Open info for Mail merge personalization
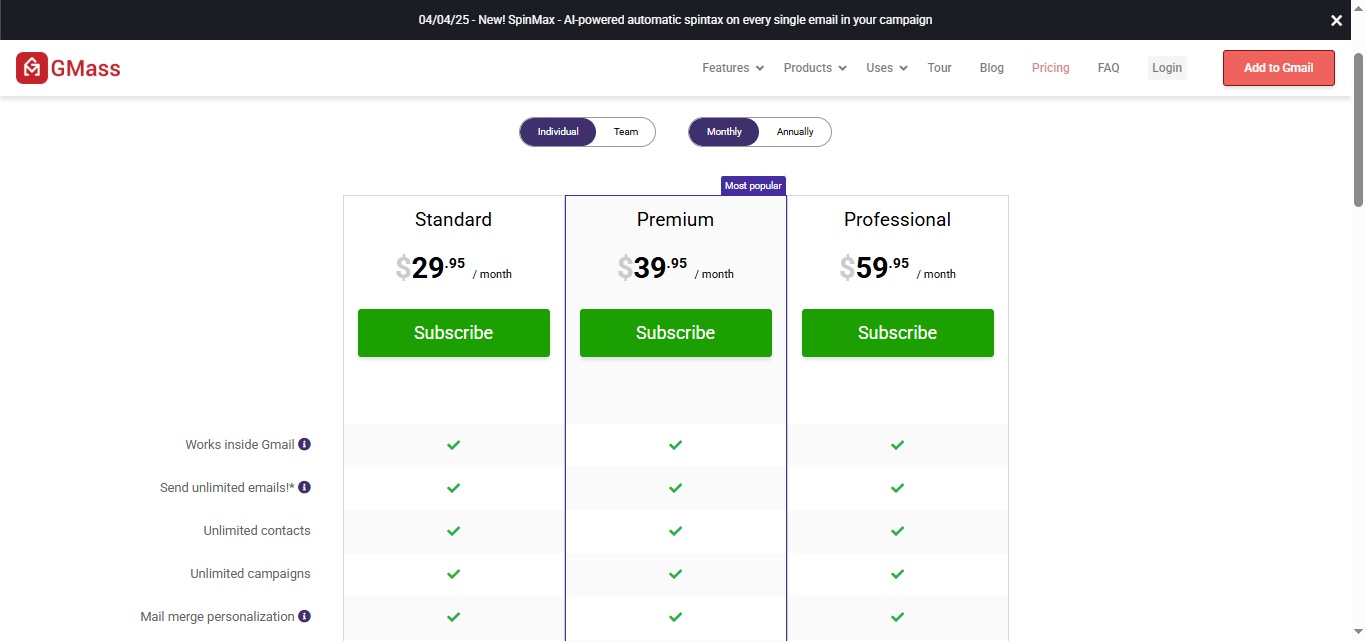The width and height of the screenshot is (1366, 641). 305,616
